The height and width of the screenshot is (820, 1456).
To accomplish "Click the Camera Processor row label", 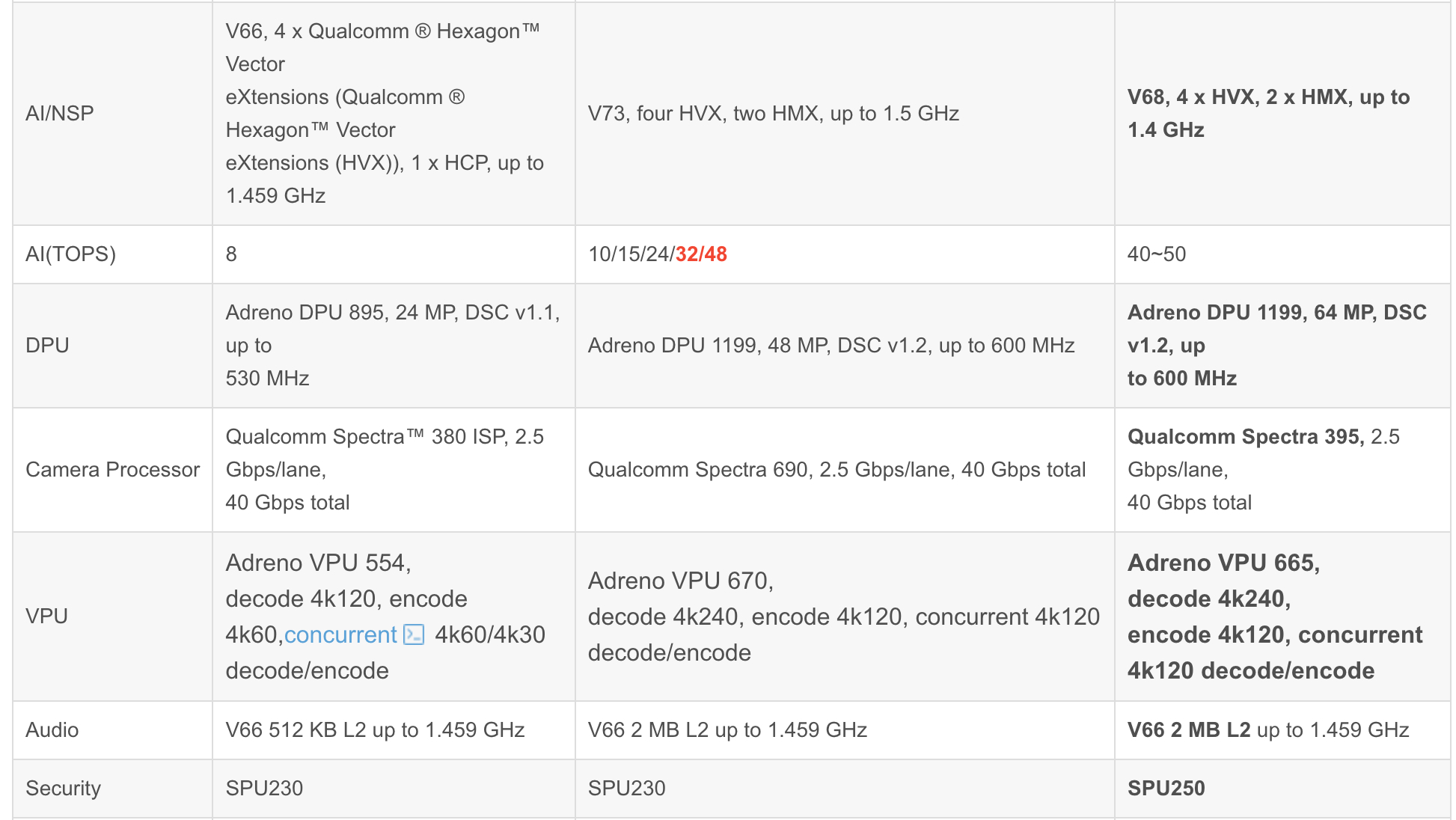I will [x=113, y=470].
